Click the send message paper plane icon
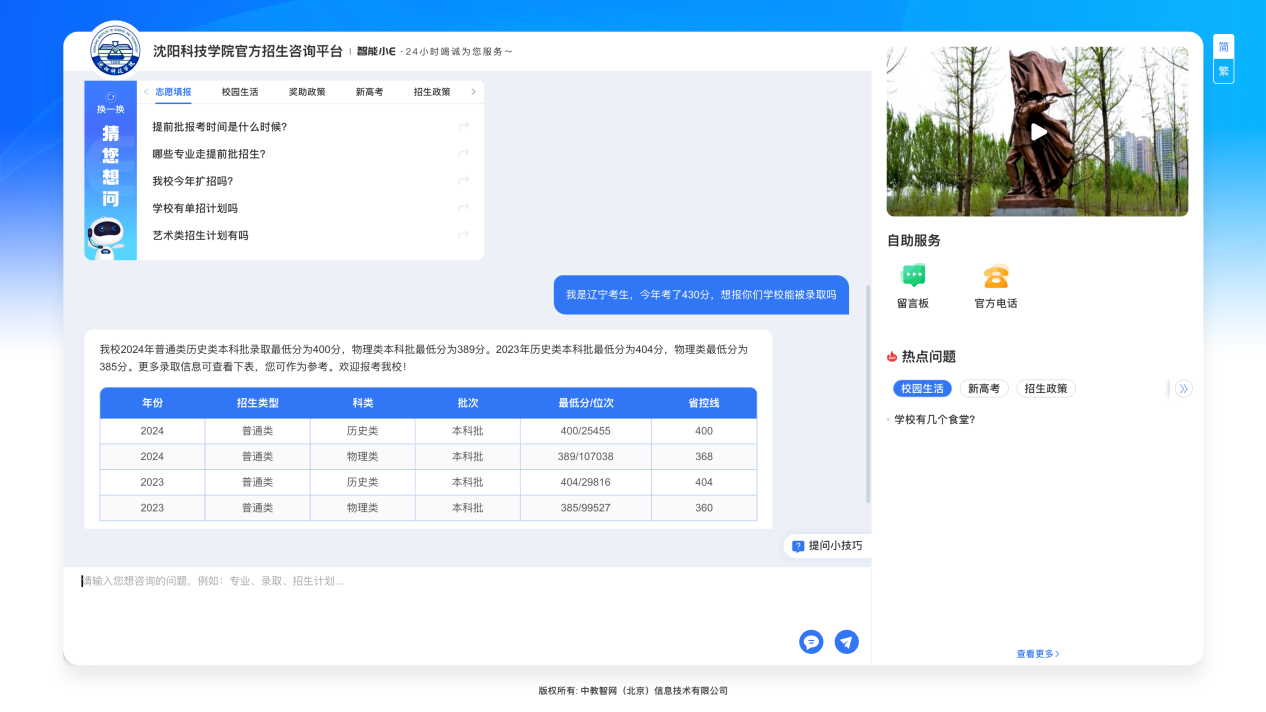This screenshot has height=712, width=1266. [x=846, y=642]
